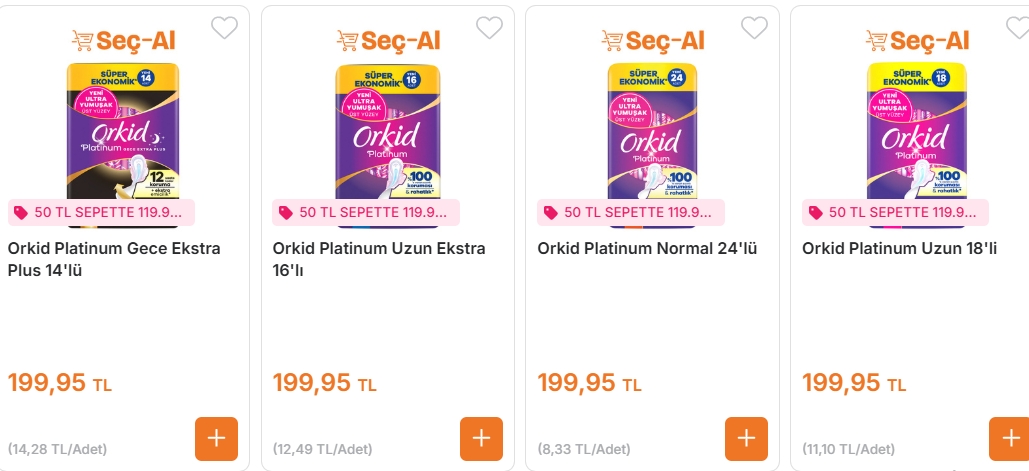Image resolution: width=1029 pixels, height=471 pixels.
Task: Add Orkid Platinum Normal 24'lü to basket
Action: click(746, 438)
